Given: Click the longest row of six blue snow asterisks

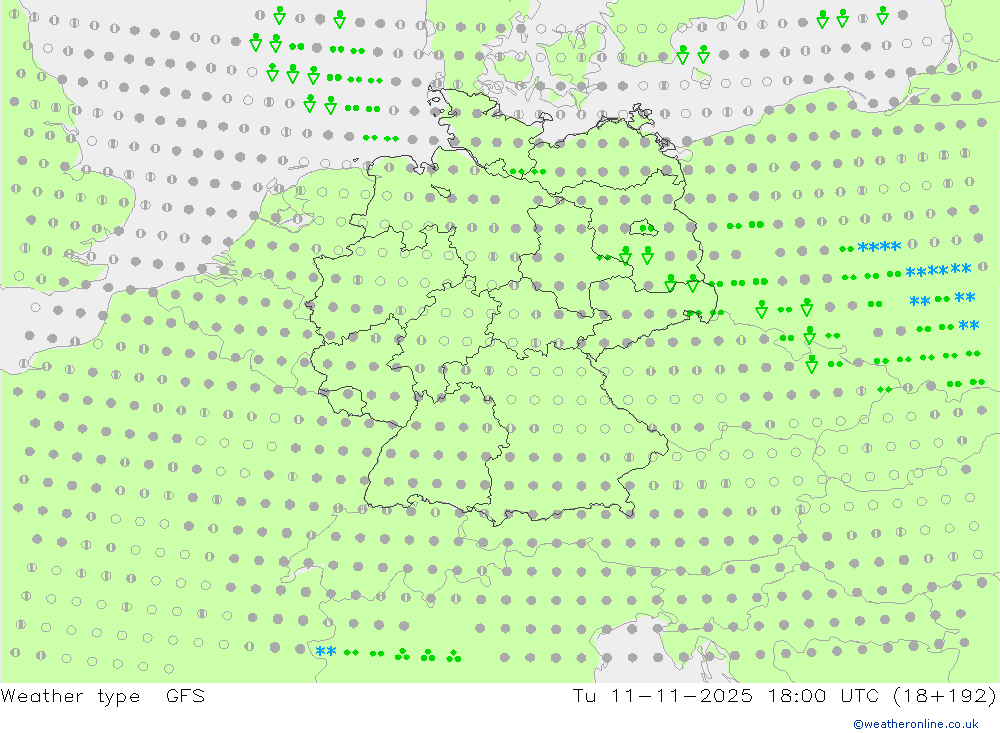Looking at the screenshot, I should point(938,270).
